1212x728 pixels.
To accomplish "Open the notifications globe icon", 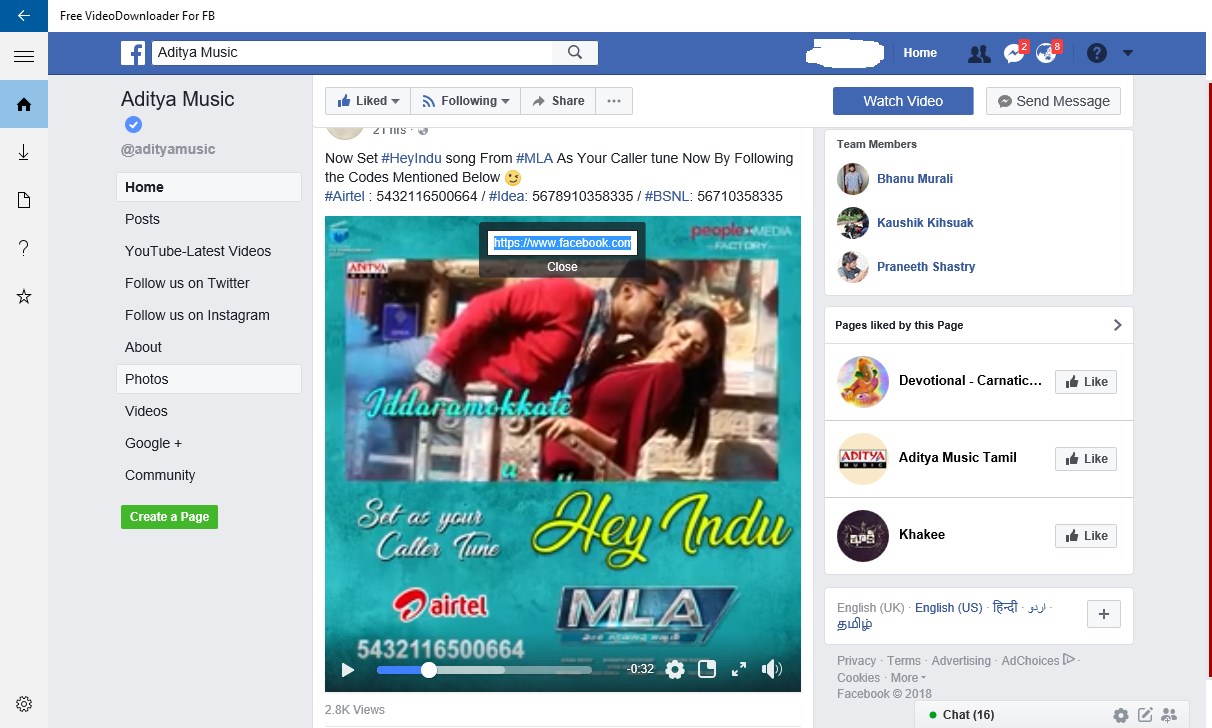I will click(x=1046, y=53).
